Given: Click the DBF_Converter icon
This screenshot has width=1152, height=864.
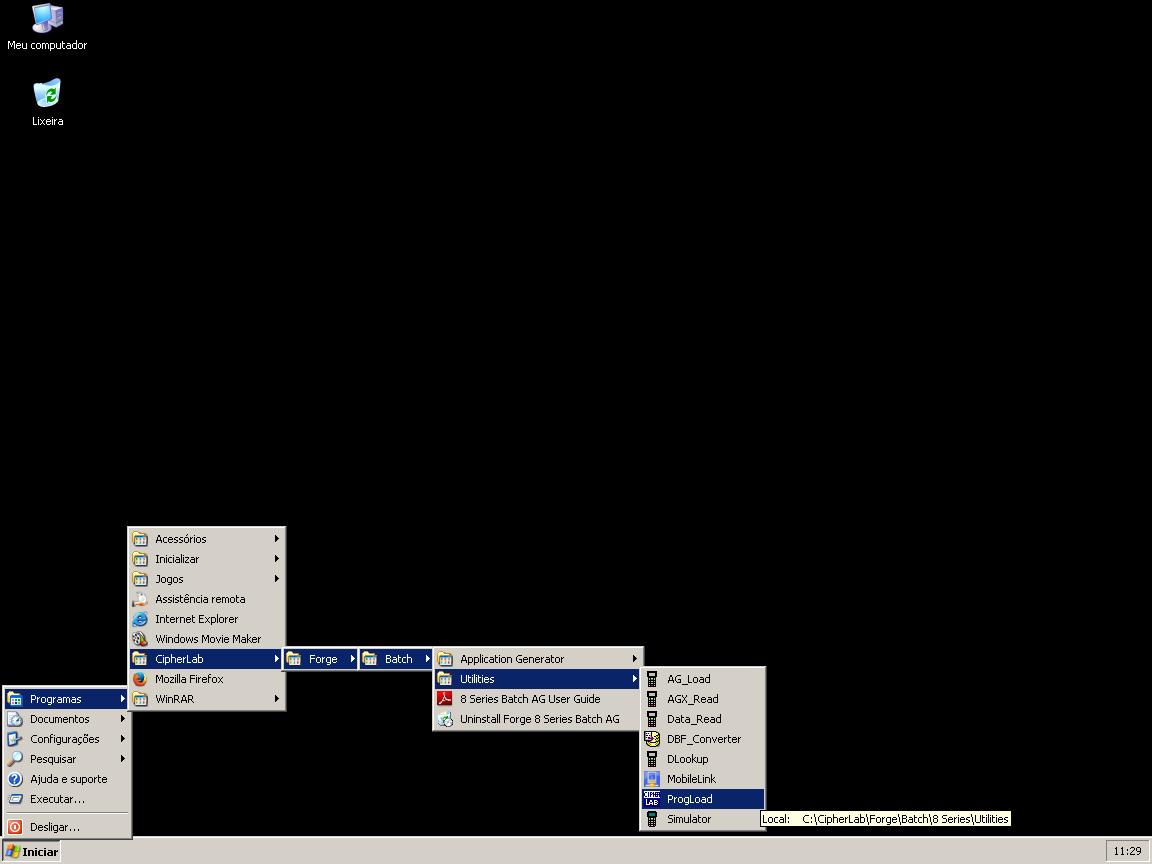Looking at the screenshot, I should [652, 739].
